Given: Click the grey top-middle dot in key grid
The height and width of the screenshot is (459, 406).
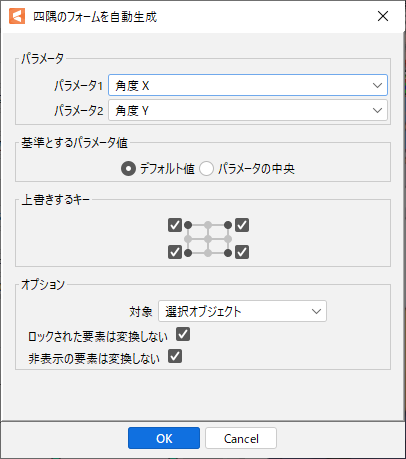Looking at the screenshot, I should (x=208, y=225).
